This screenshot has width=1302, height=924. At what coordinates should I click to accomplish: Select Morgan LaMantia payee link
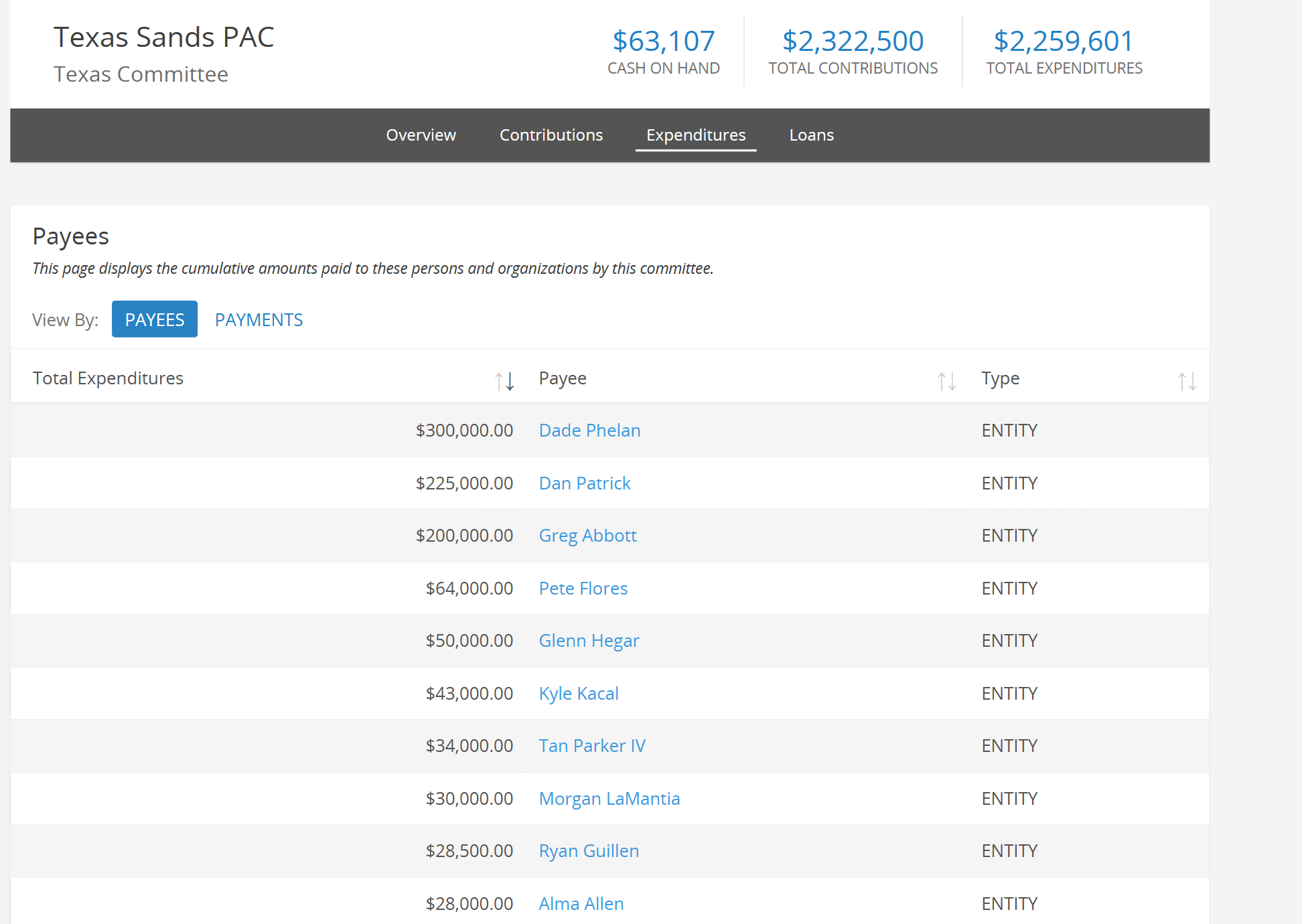[609, 798]
